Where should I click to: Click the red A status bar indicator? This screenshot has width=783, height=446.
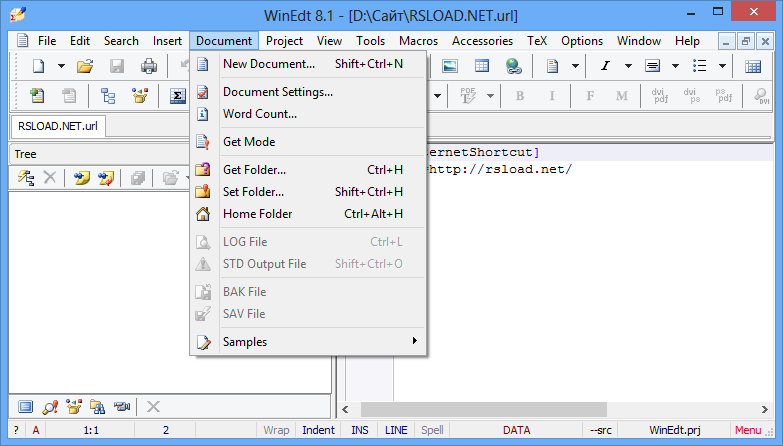click(35, 430)
